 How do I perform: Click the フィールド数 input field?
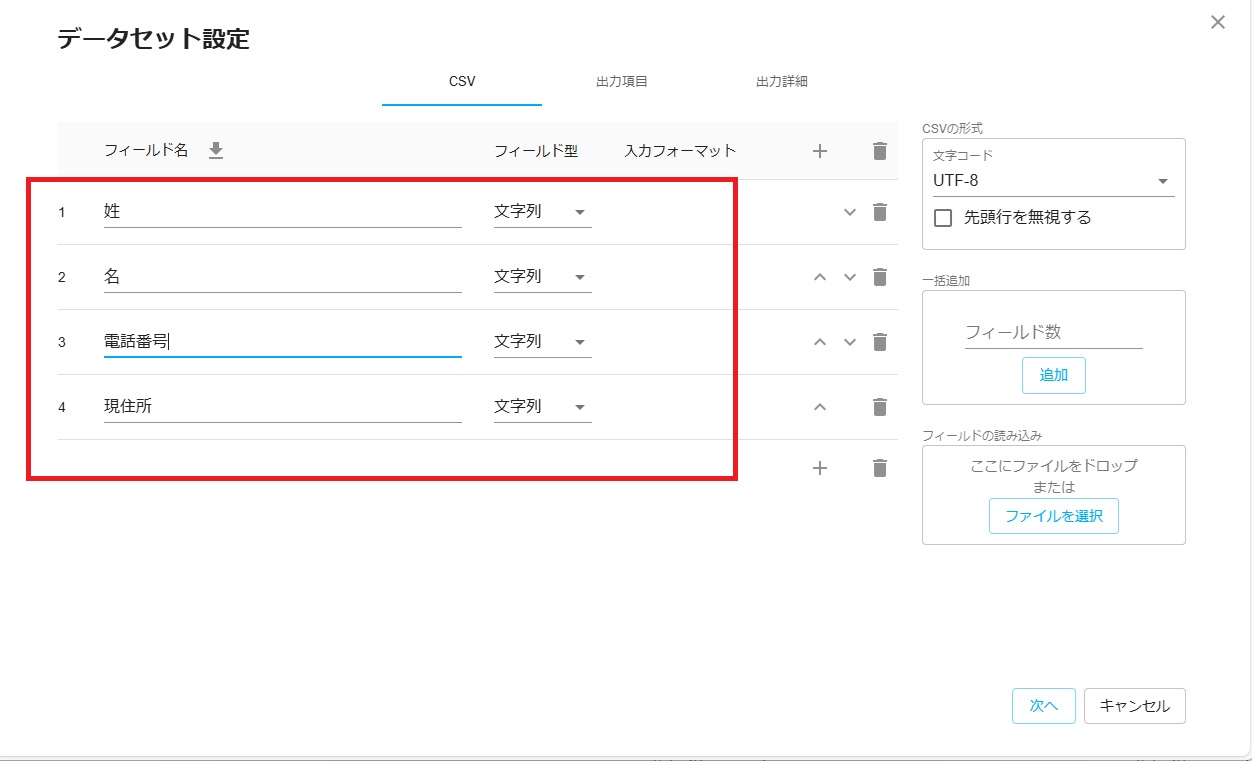tap(1053, 332)
